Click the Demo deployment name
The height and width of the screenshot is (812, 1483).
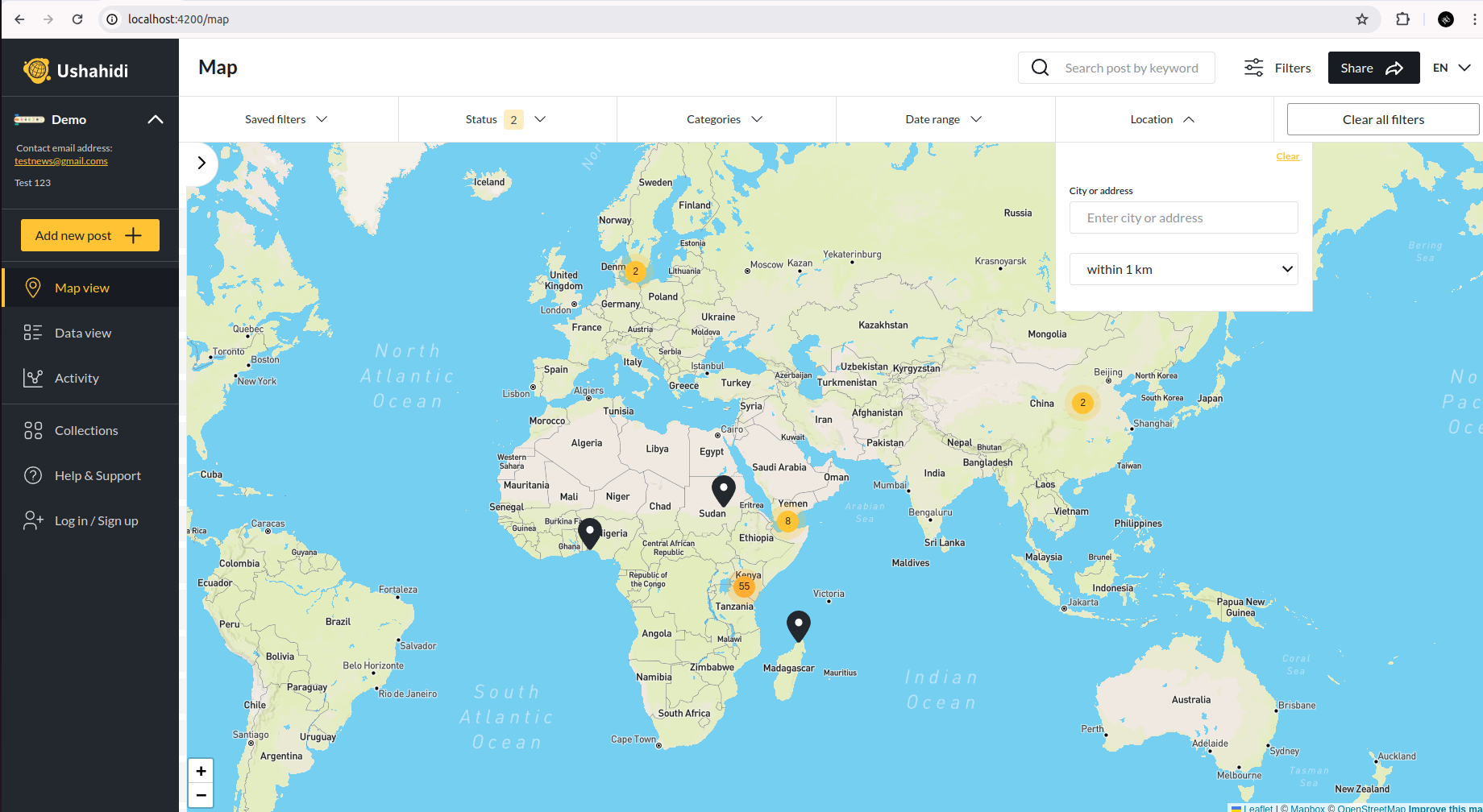coord(69,119)
